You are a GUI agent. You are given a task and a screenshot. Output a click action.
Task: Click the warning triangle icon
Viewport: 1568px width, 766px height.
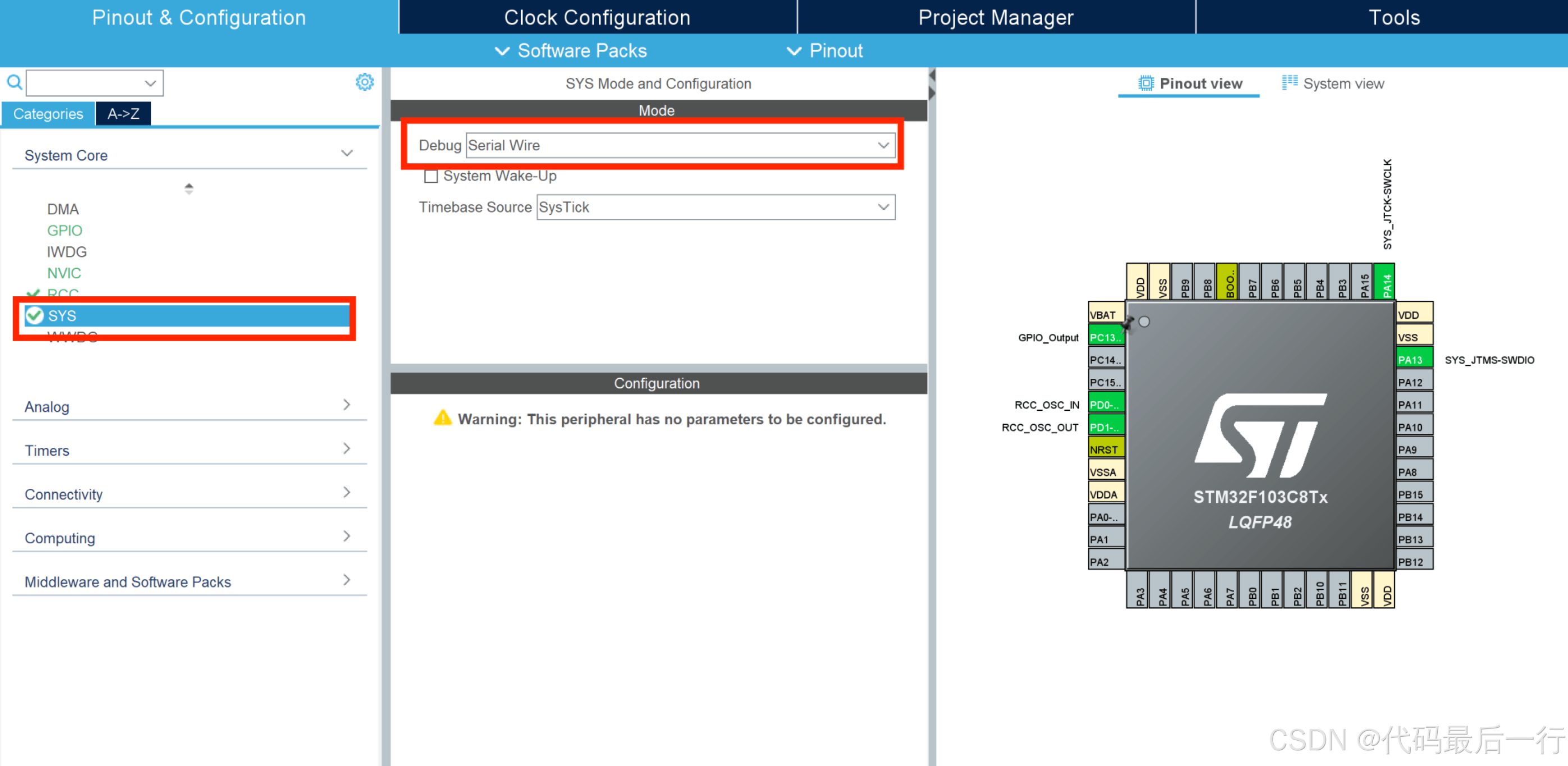442,418
